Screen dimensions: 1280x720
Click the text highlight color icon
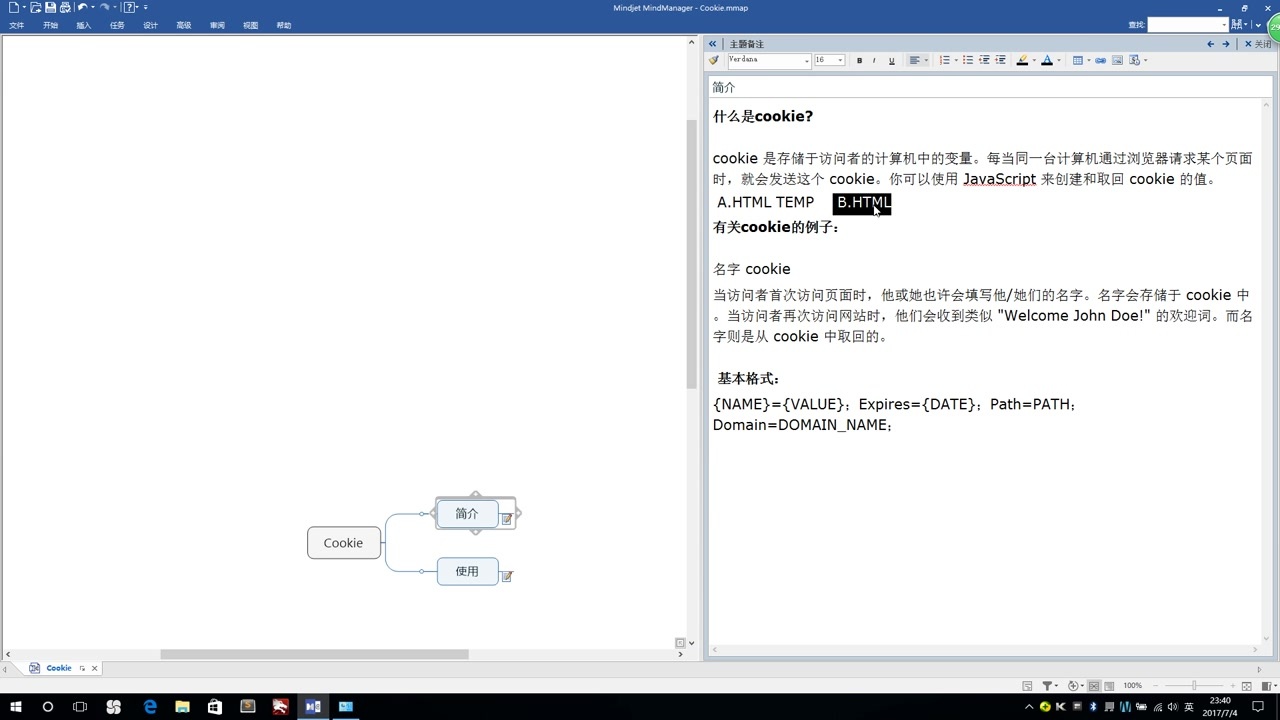(1022, 61)
